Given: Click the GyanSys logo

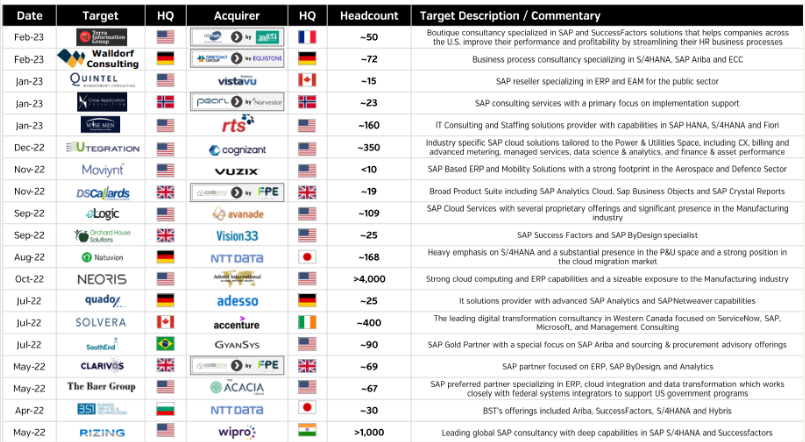Looking at the screenshot, I should click(x=237, y=344).
